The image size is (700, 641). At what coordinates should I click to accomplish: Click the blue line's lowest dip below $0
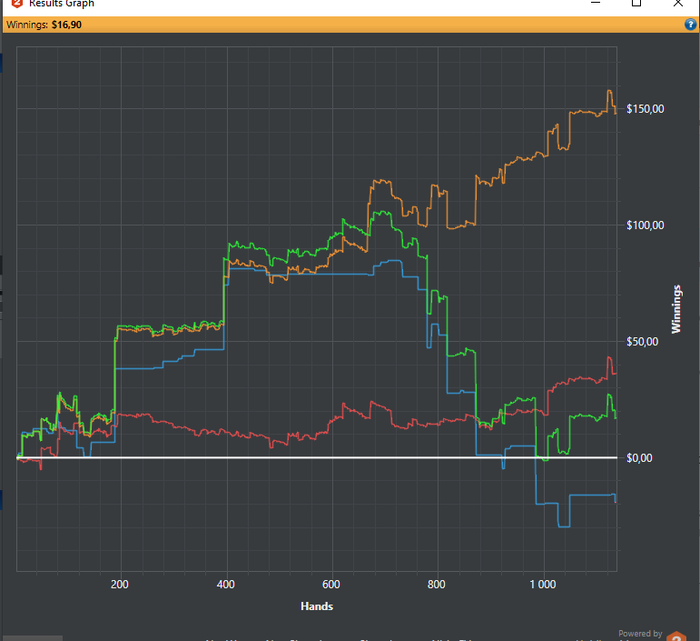564,527
